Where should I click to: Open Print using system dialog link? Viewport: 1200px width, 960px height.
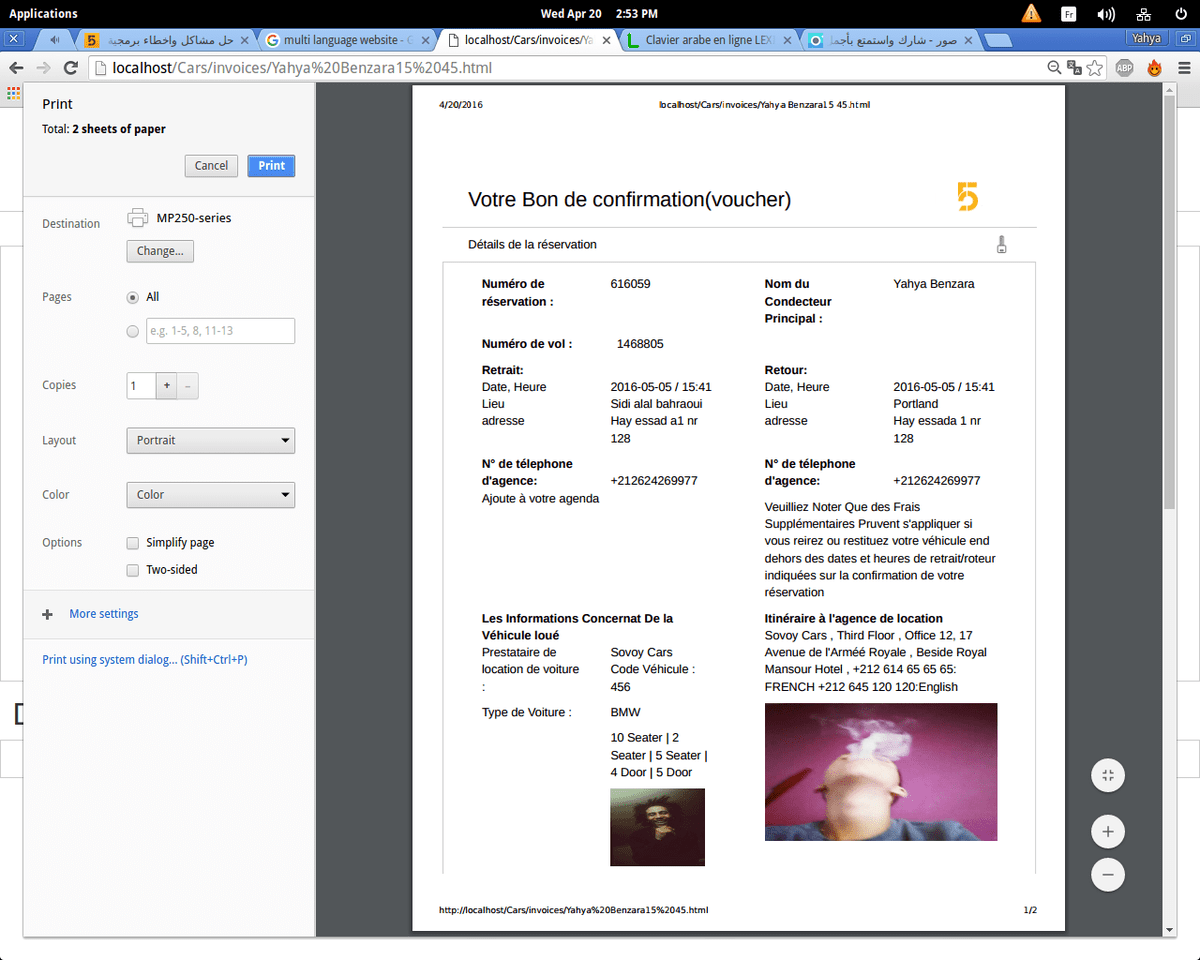click(x=143, y=659)
